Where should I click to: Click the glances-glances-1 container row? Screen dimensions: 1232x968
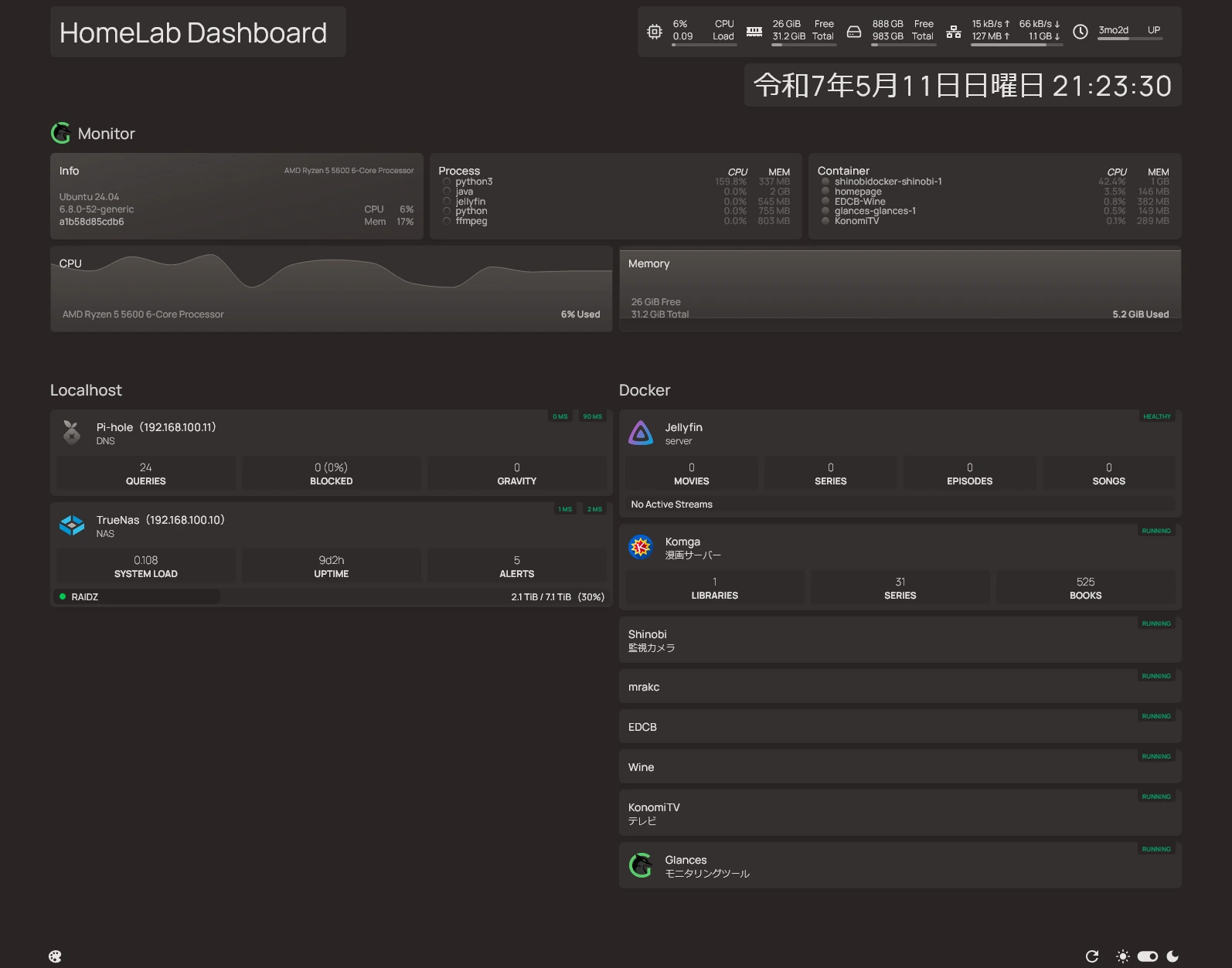[995, 211]
